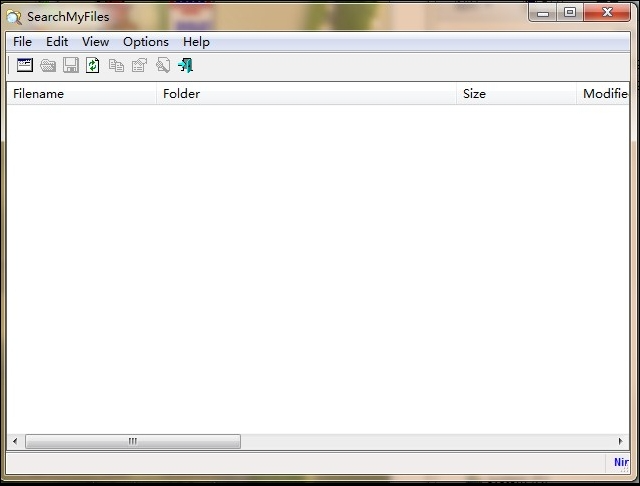The height and width of the screenshot is (486, 640).
Task: Click the green Refresh toolbar icon
Action: (x=93, y=65)
